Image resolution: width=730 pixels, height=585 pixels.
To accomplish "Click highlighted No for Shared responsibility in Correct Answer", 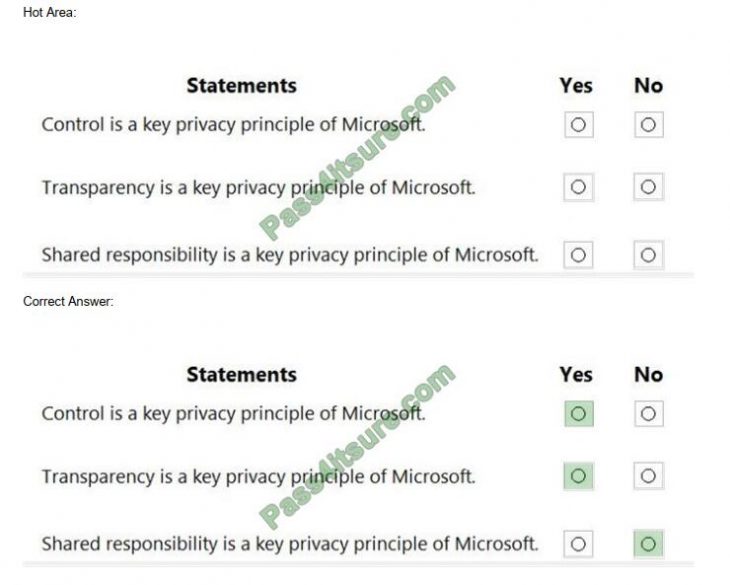I will click(x=648, y=544).
